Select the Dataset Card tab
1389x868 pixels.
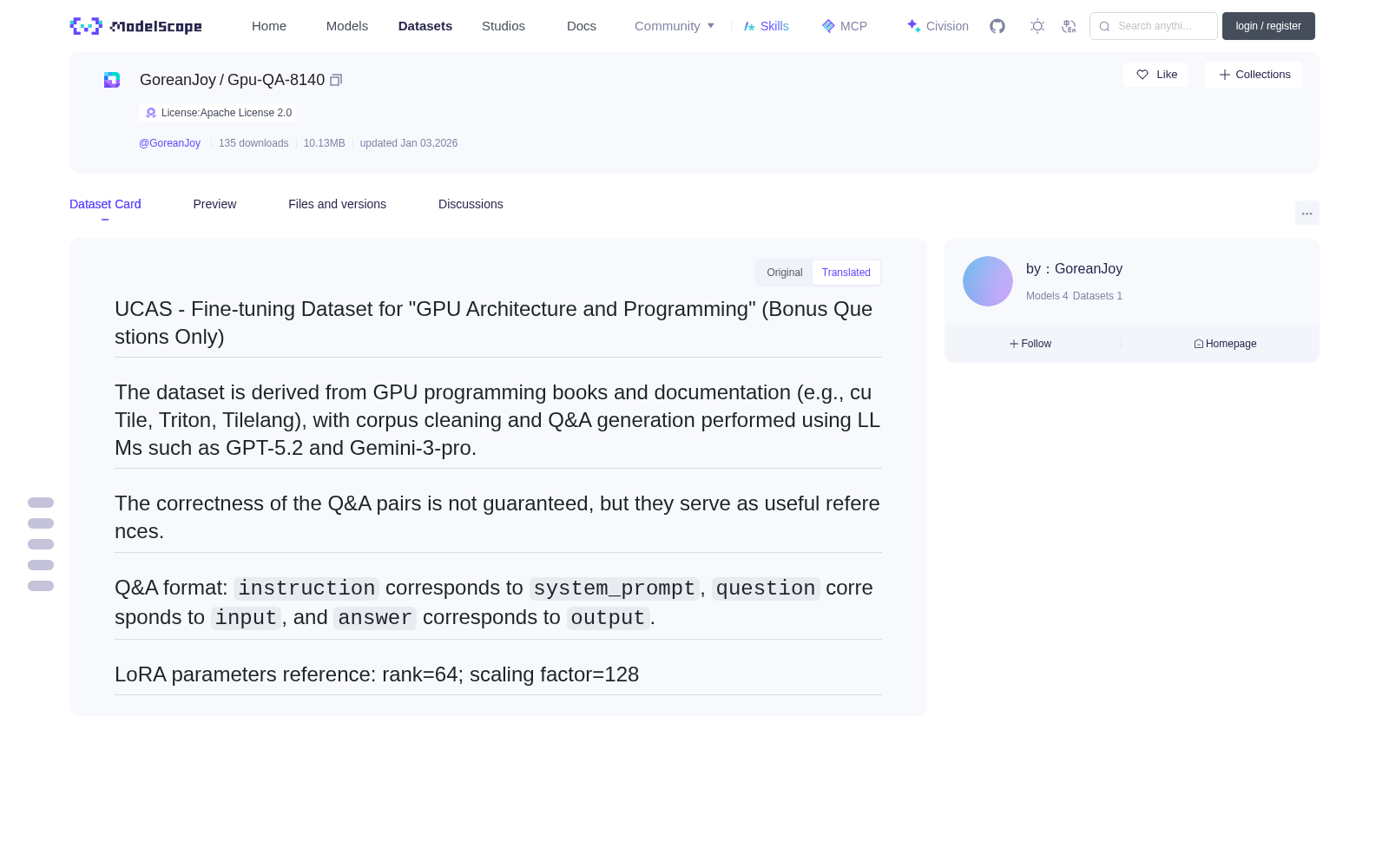[x=105, y=204]
